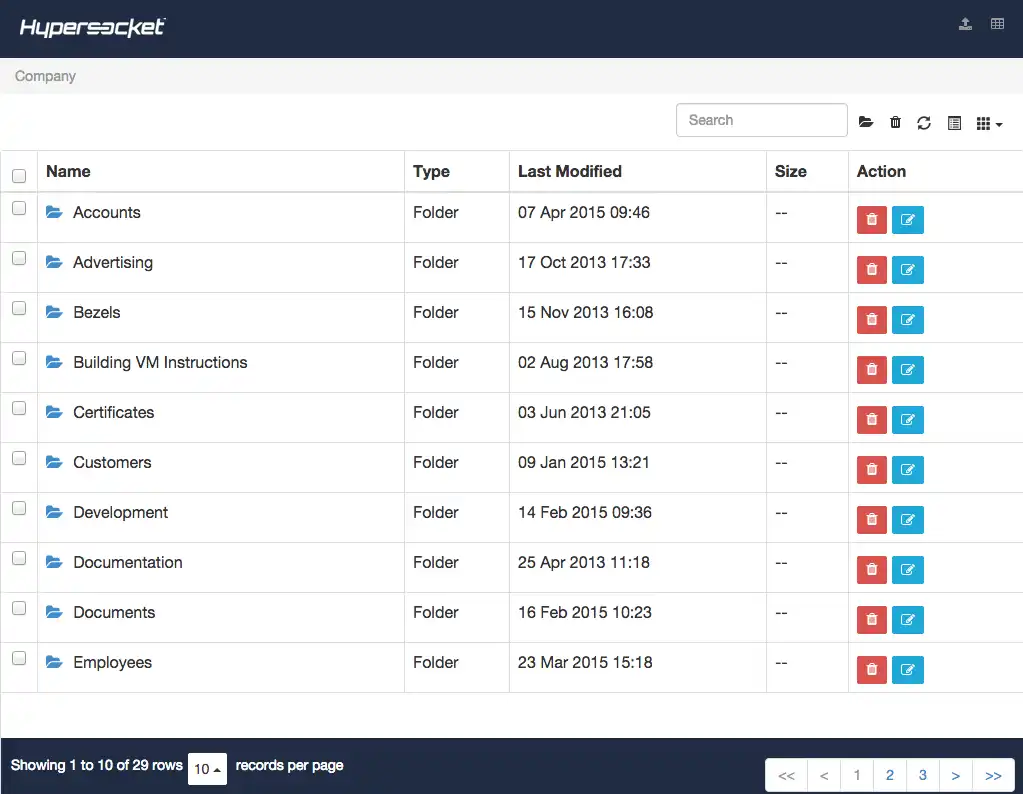Delete the Development folder
This screenshot has width=1023, height=794.
click(872, 519)
